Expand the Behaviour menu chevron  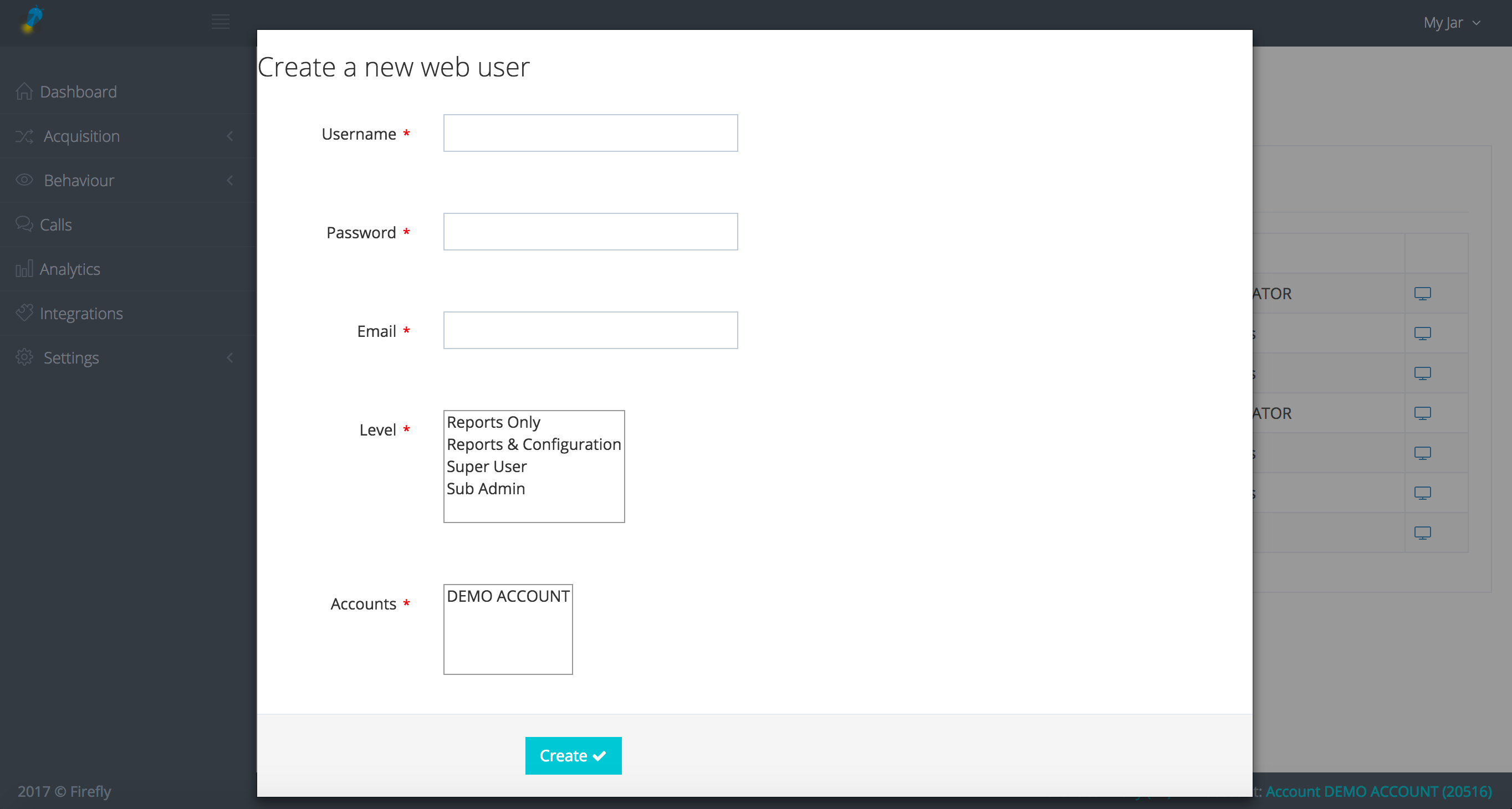tap(229, 180)
